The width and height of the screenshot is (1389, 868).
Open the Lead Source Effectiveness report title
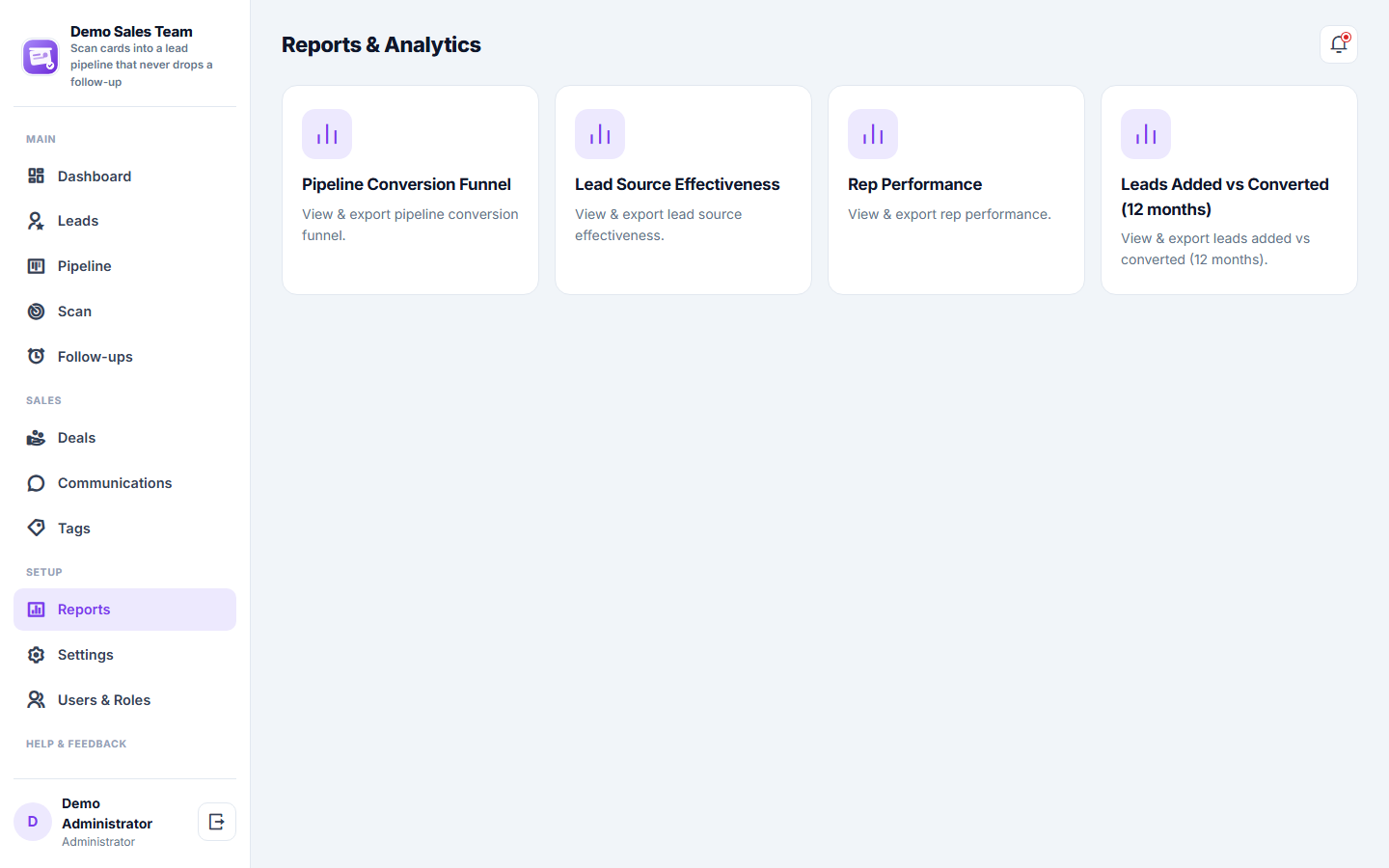tap(677, 184)
